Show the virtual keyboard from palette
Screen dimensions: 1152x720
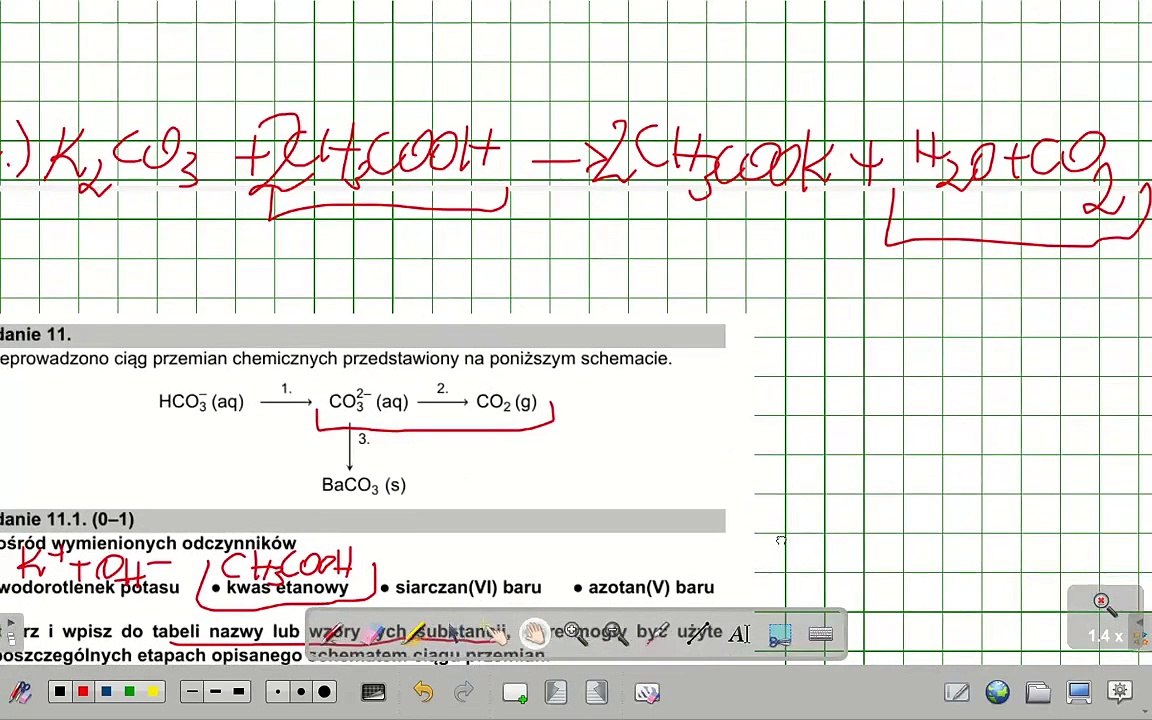pos(820,633)
